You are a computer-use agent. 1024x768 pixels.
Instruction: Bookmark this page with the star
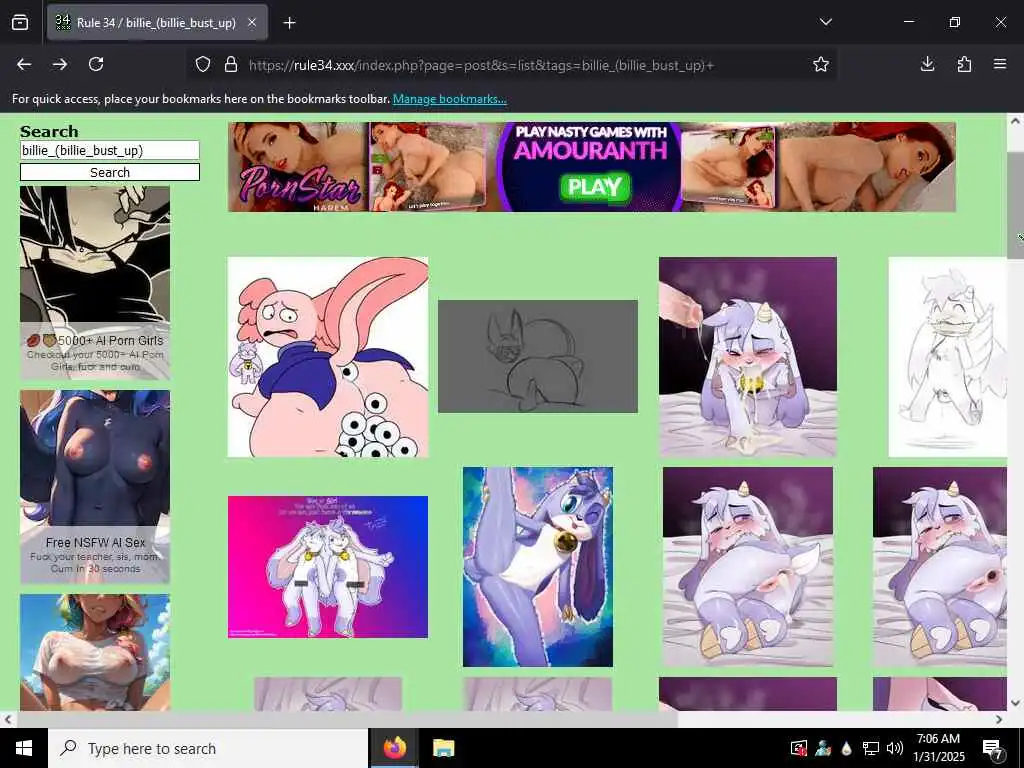821,64
